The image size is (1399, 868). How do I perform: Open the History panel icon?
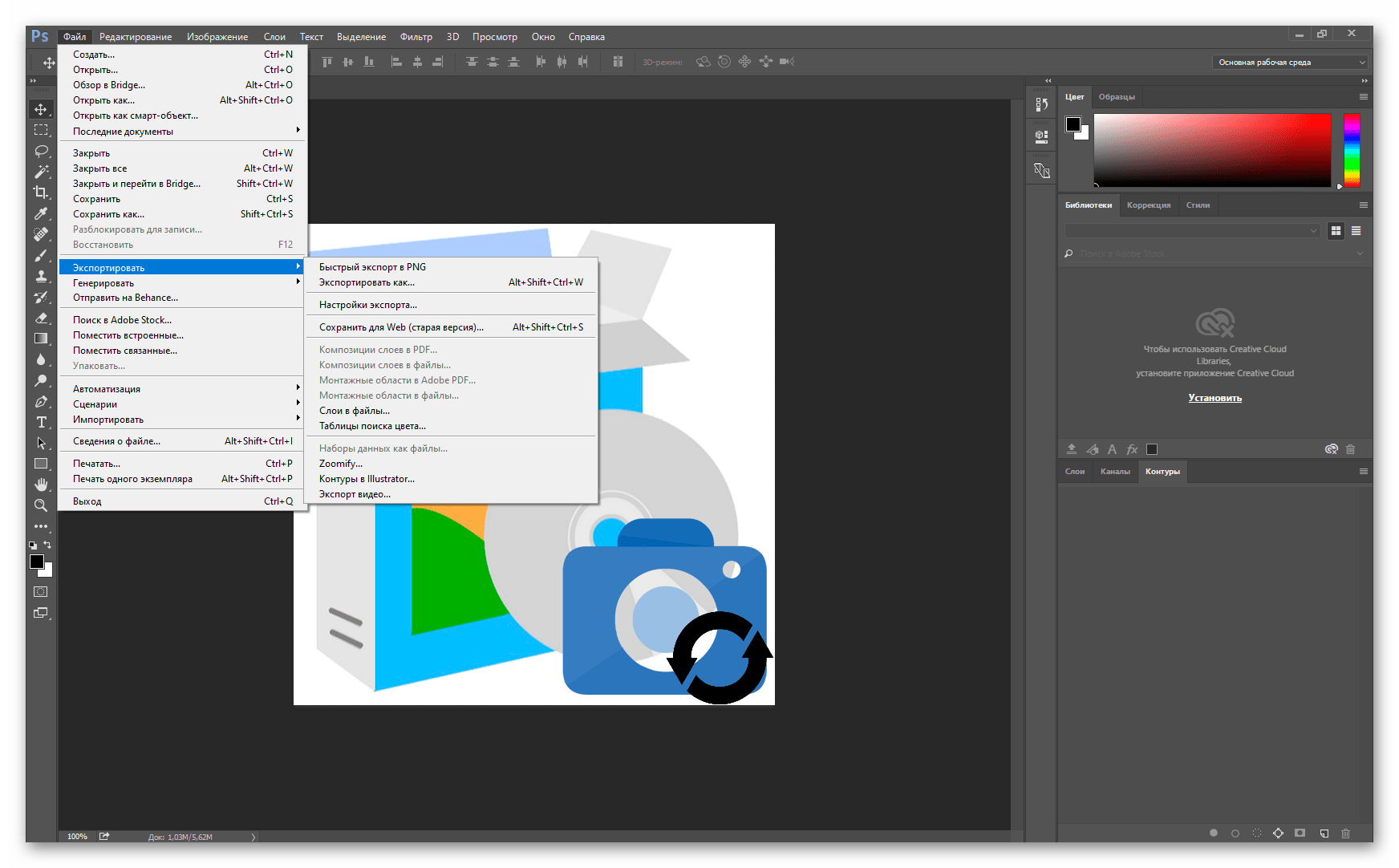[1041, 104]
